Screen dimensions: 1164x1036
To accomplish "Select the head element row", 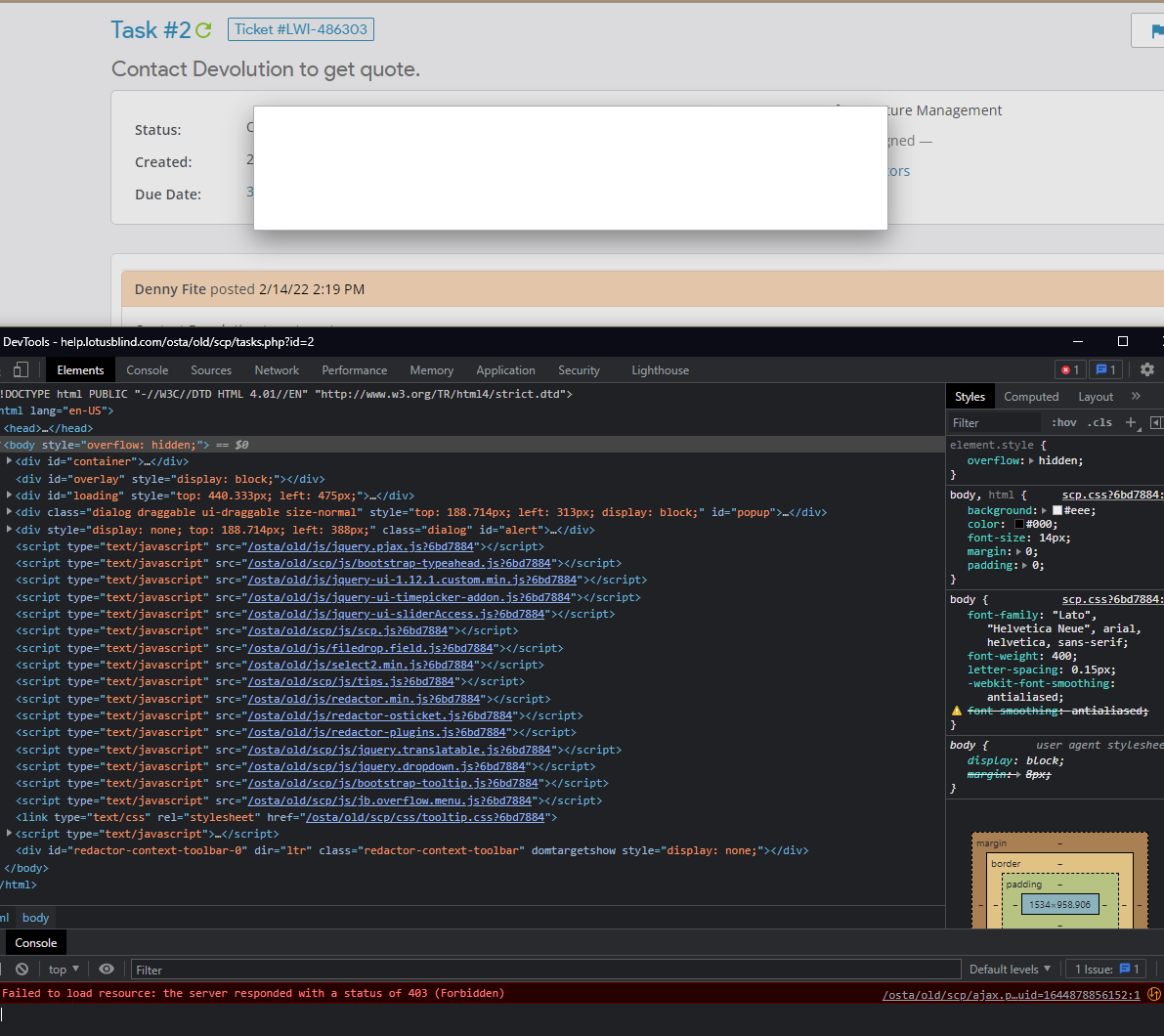I will 472,427.
